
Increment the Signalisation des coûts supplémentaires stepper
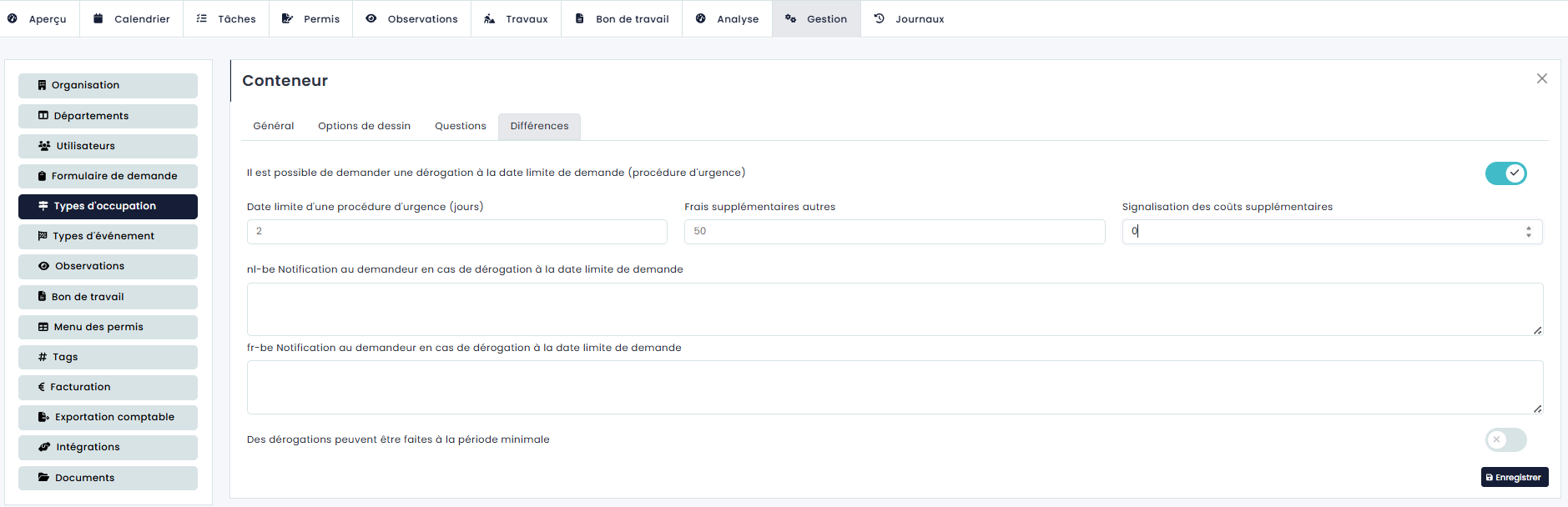pyautogui.click(x=1529, y=228)
